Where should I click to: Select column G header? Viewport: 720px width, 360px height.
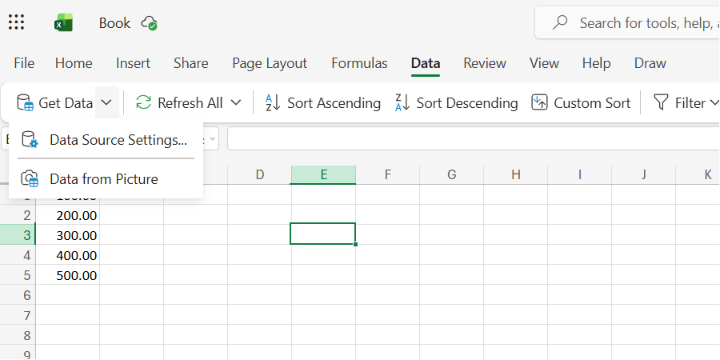pos(451,174)
